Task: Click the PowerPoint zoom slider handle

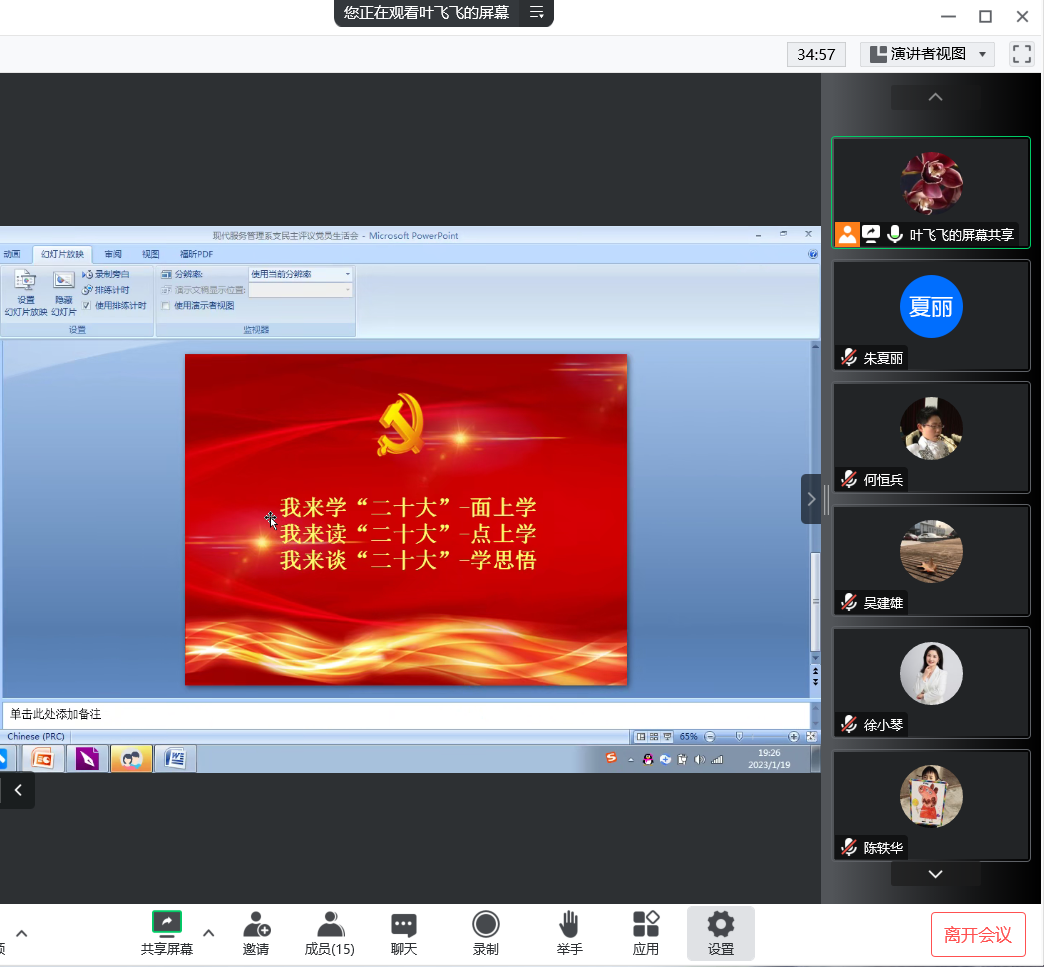Action: [x=739, y=736]
